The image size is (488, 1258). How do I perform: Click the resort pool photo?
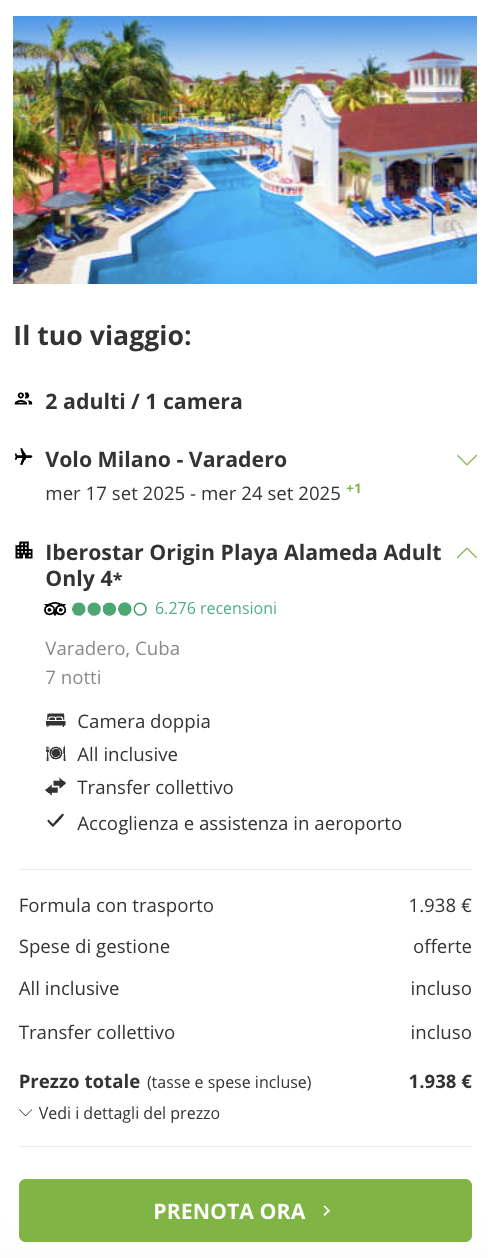[x=245, y=150]
